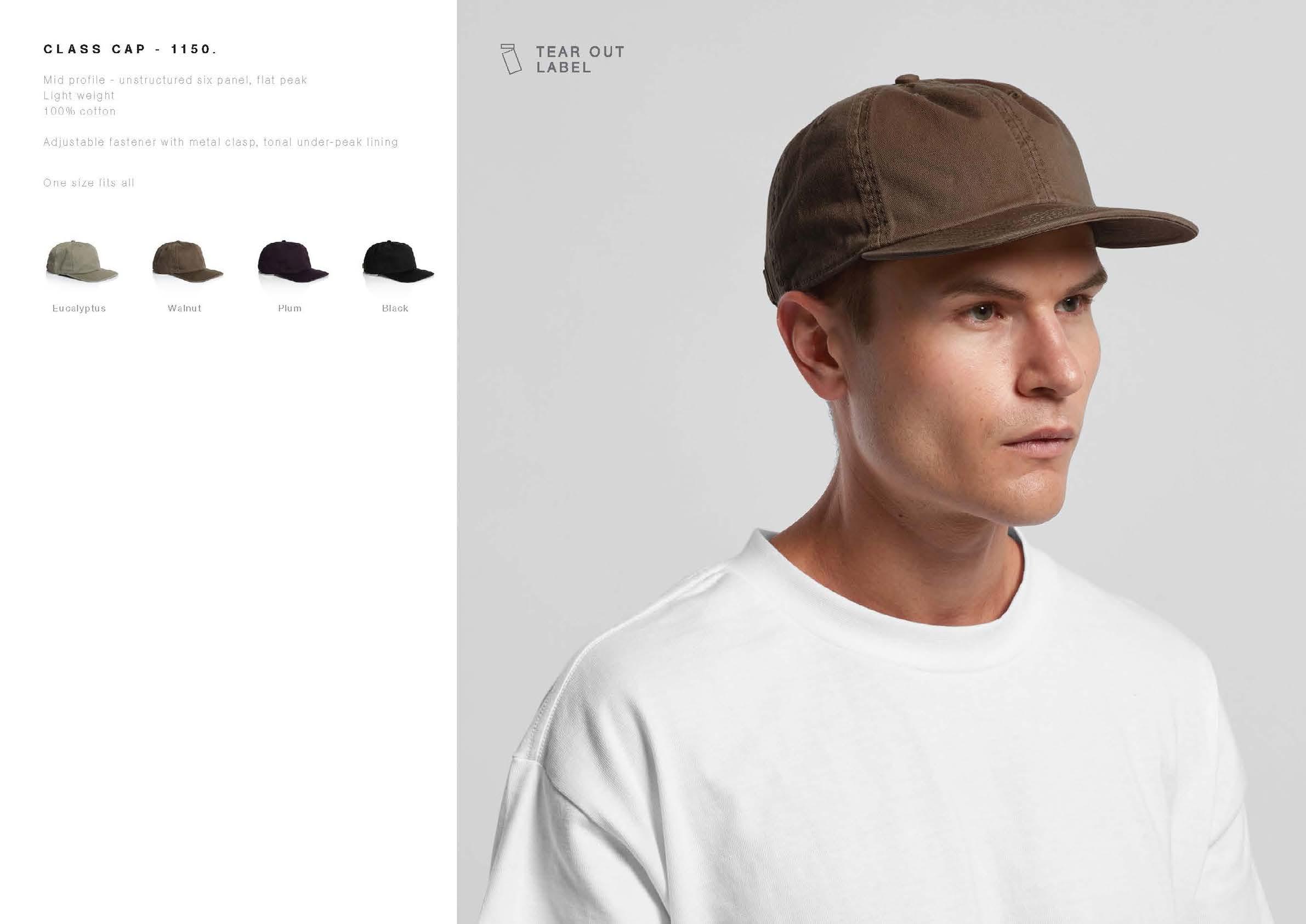The height and width of the screenshot is (924, 1306).
Task: Click the Plum color label
Action: pyautogui.click(x=289, y=308)
